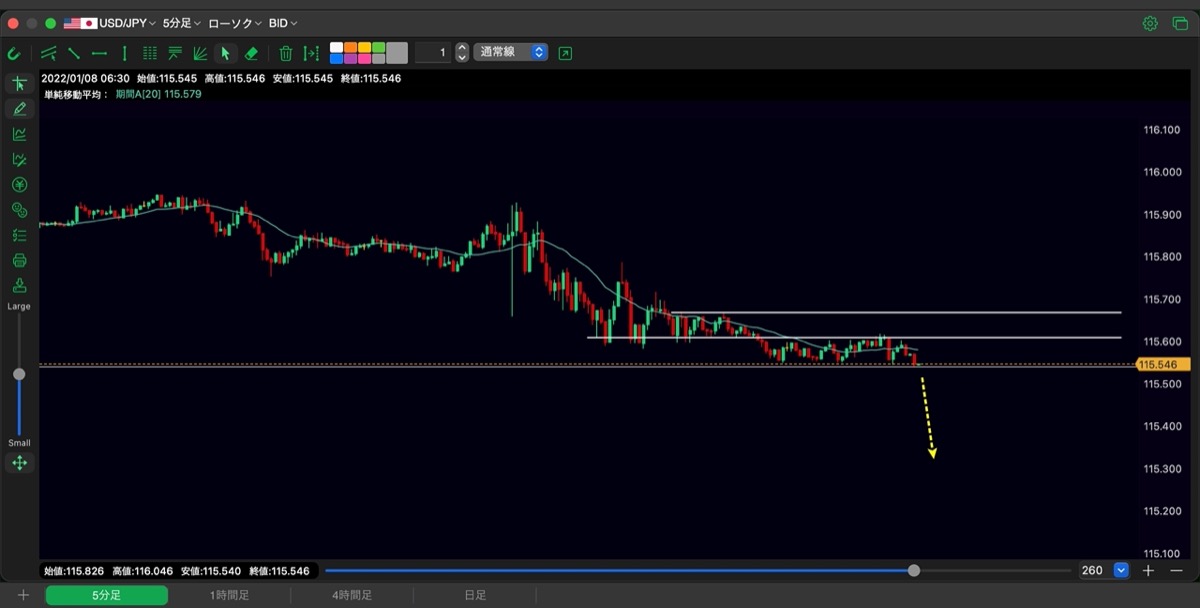Switch to the 日足 tab
The image size is (1200, 608).
[475, 595]
